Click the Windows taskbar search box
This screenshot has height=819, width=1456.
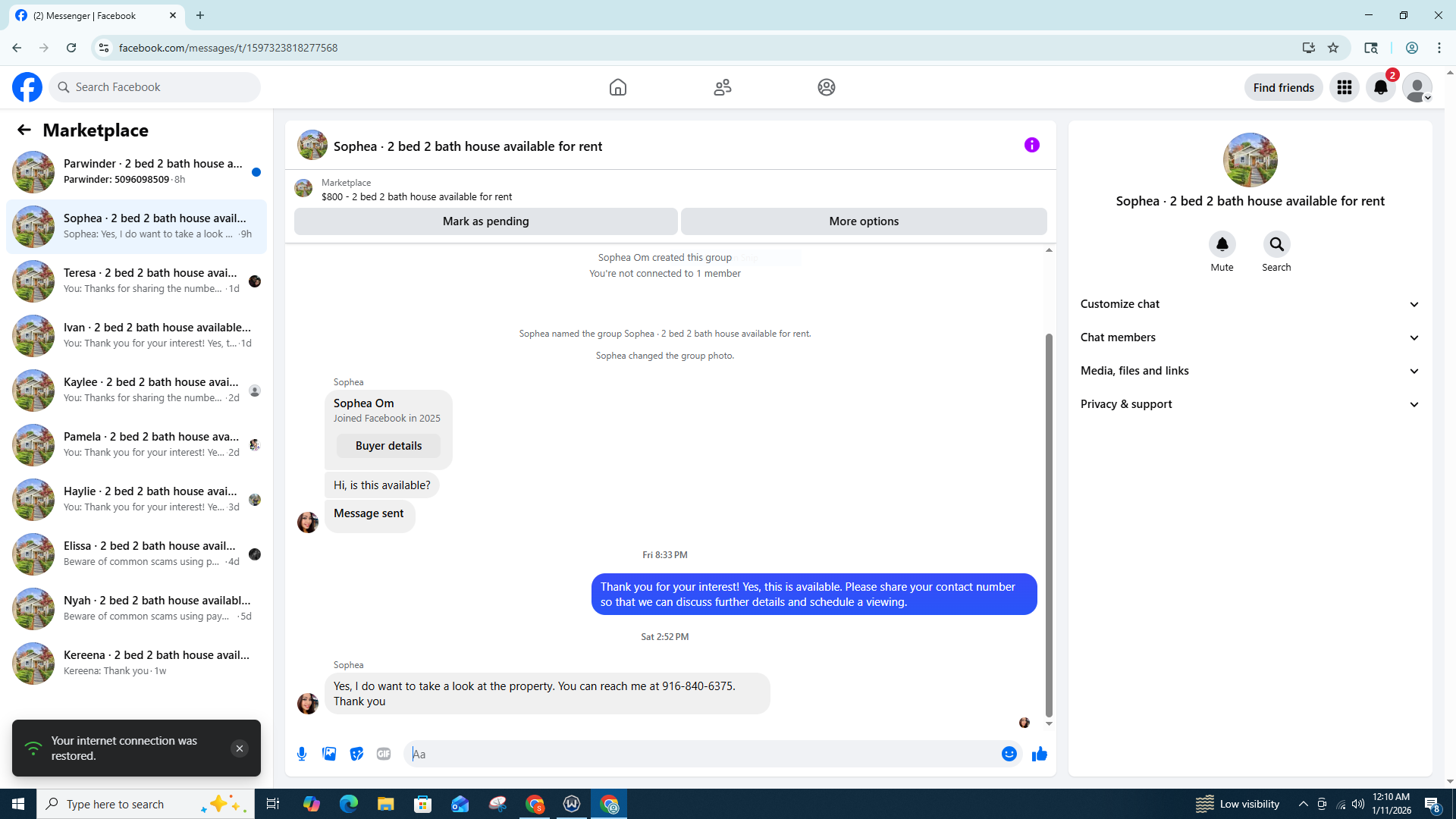[146, 804]
